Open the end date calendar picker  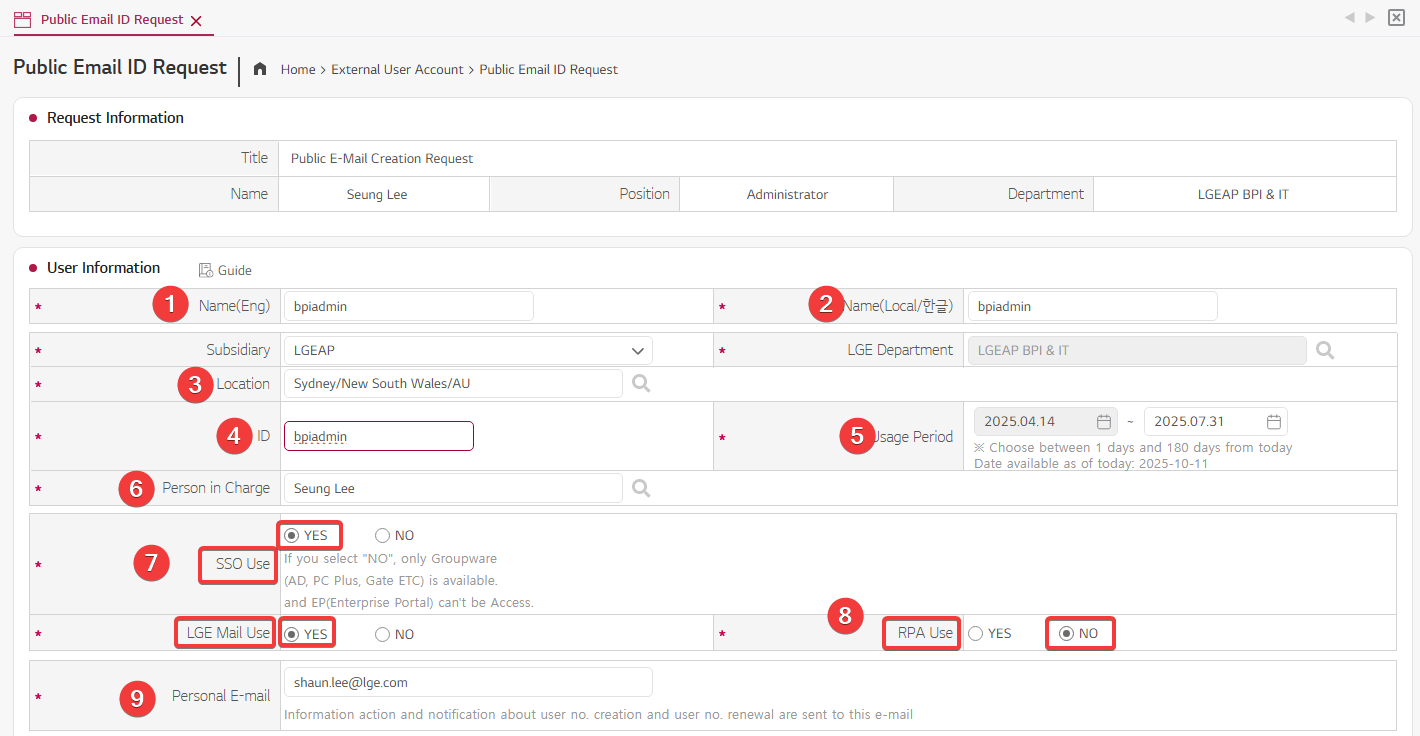pos(1273,421)
